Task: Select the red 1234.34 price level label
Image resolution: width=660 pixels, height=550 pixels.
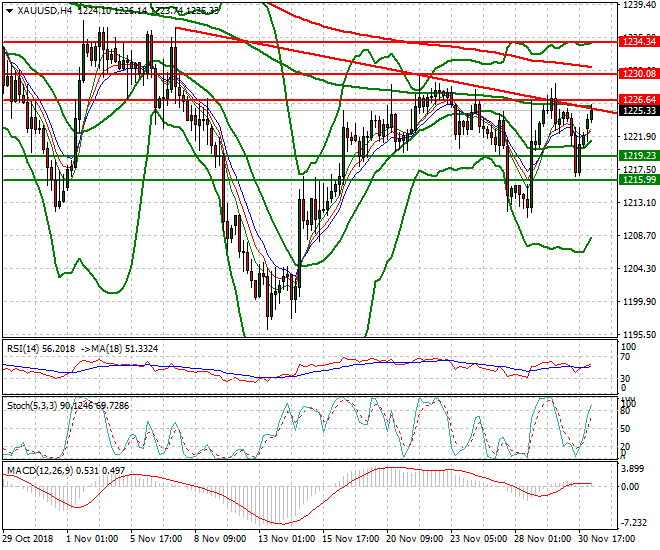Action: point(639,42)
